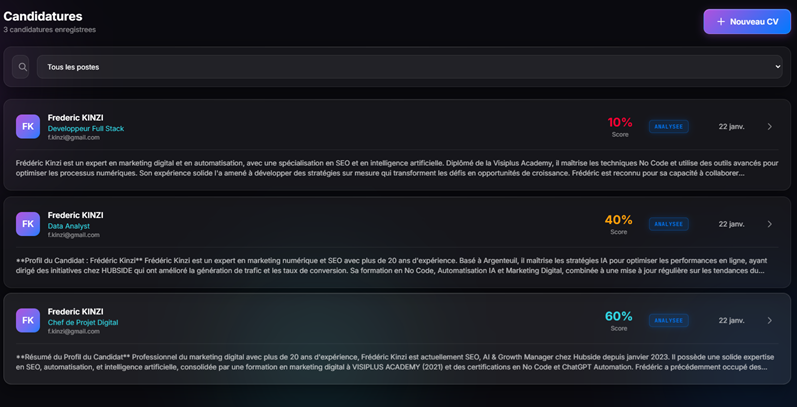Select the 'Data Analyst' job title
797x407 pixels.
[69, 225]
